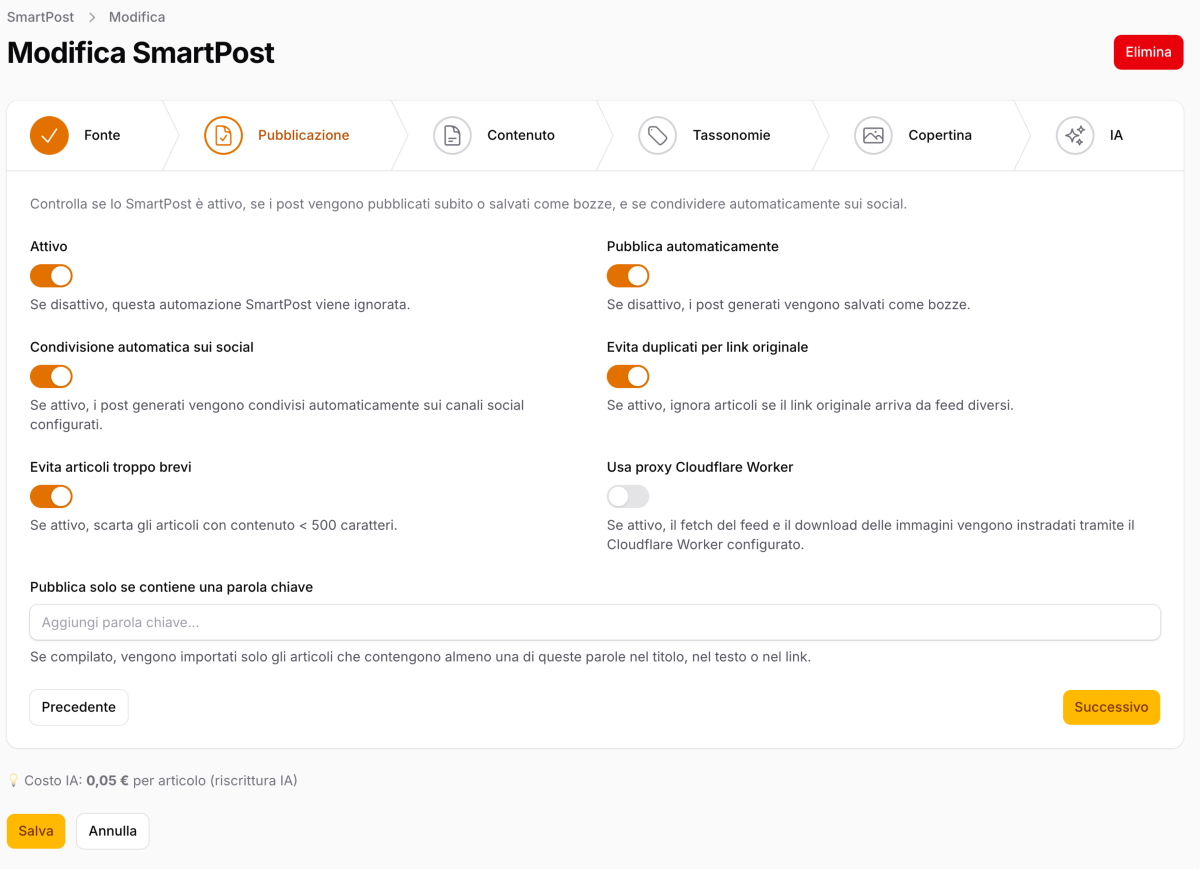Toggle Condivisione automatica sui social
The height and width of the screenshot is (869, 1200).
pos(51,377)
